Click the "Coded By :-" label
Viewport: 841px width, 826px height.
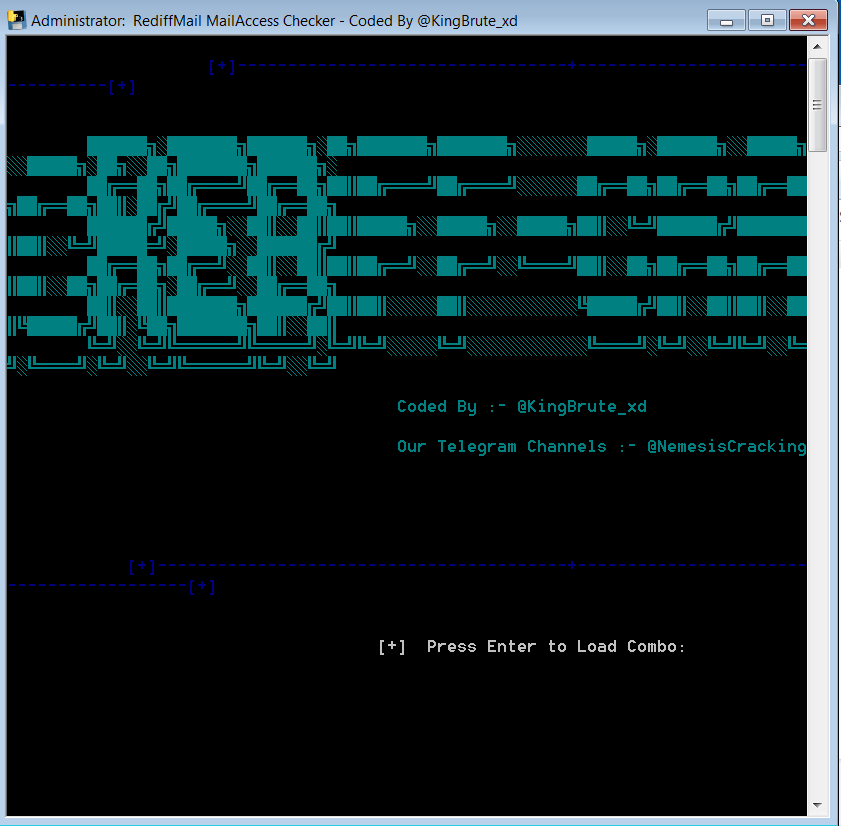(x=451, y=407)
